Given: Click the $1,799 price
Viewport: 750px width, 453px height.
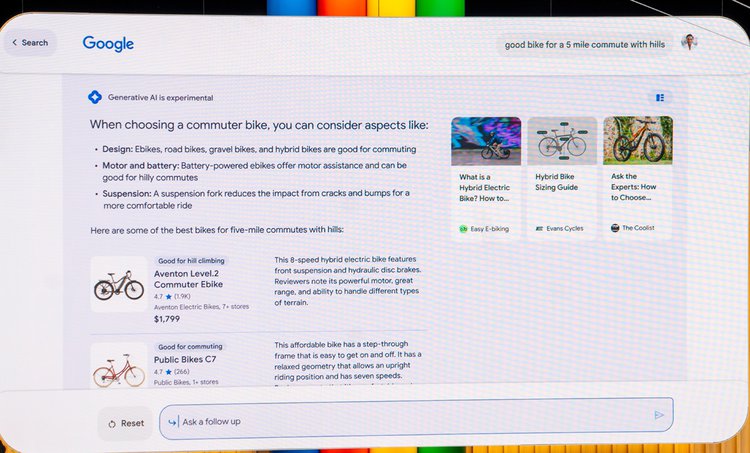Looking at the screenshot, I should coord(166,319).
